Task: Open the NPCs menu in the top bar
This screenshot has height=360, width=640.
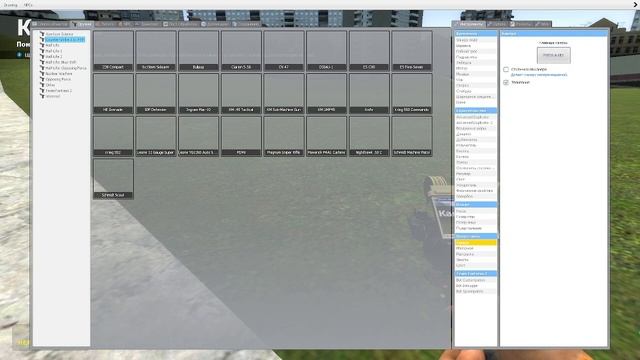Action: click(x=28, y=5)
